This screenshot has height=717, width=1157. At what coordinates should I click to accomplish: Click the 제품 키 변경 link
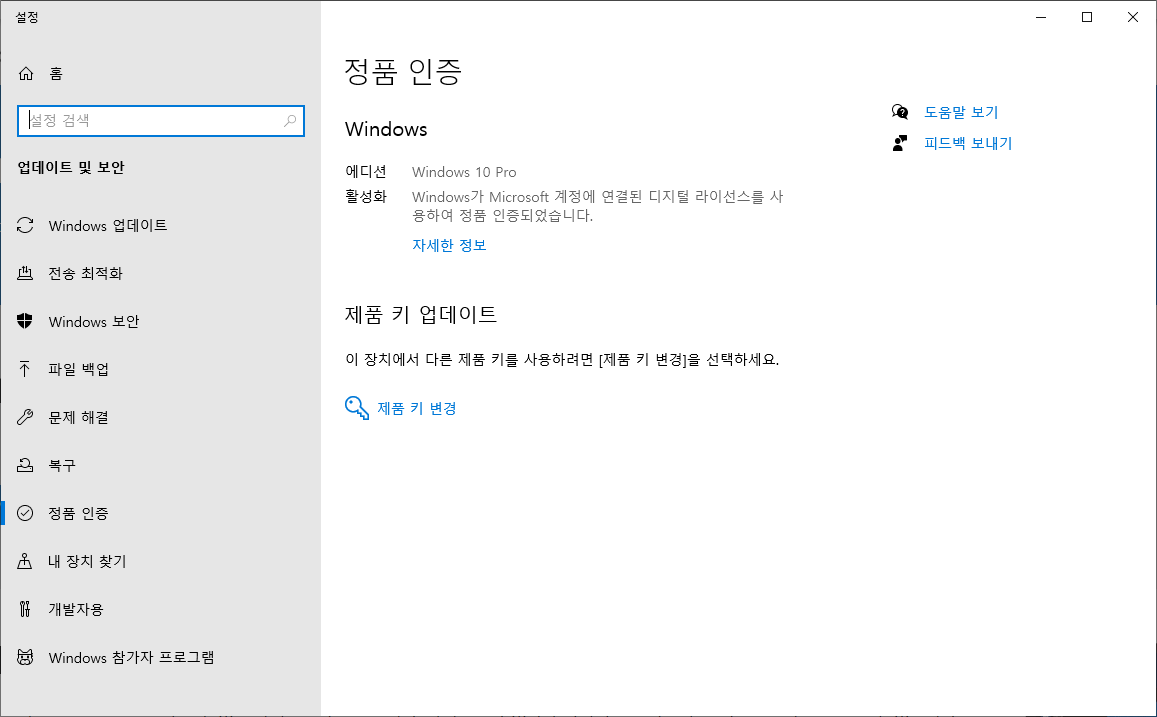pyautogui.click(x=417, y=408)
